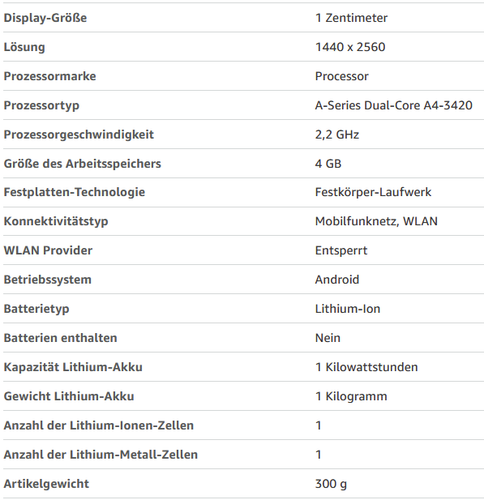Click the Prozessorgeschwindigkeit label

tap(79, 134)
